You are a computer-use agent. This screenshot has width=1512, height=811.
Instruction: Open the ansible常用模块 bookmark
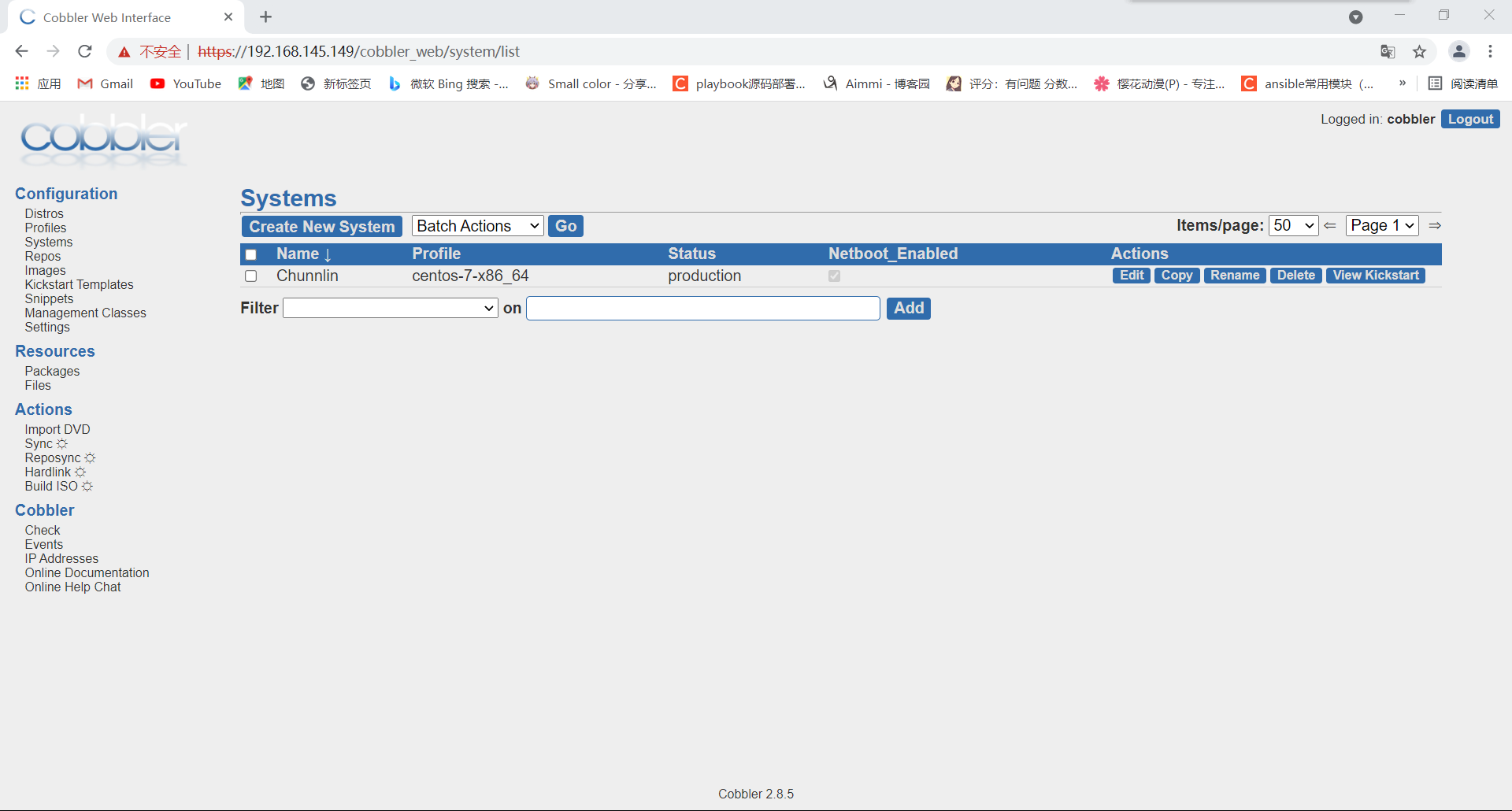[1308, 83]
